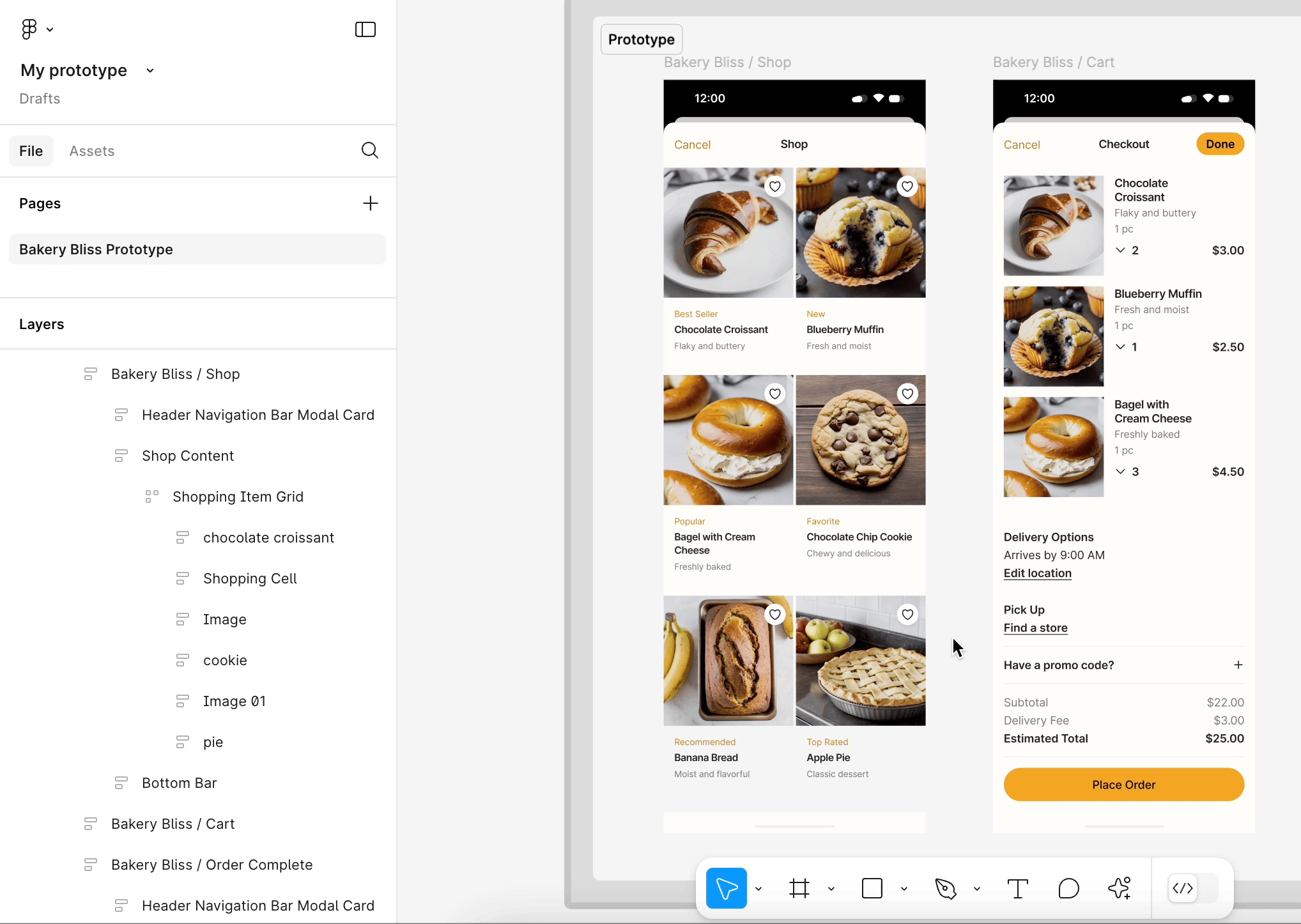Select the Text tool
Viewport: 1301px width, 924px height.
(1017, 888)
